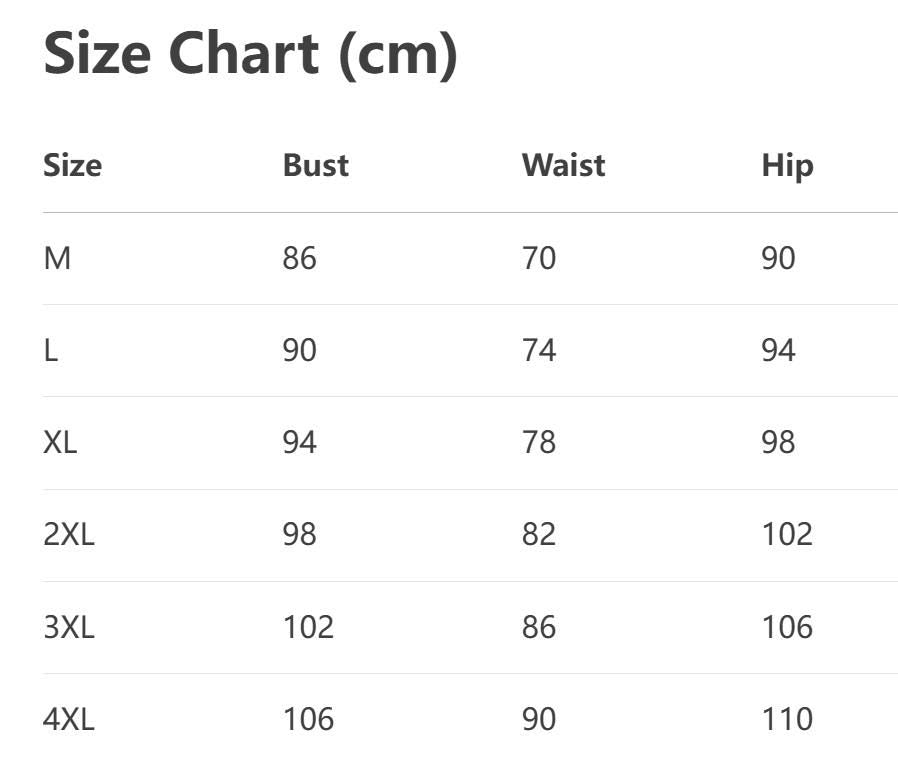Screen dimensions: 898x766
Task: Select the 3XL size row label
Action: 69,627
